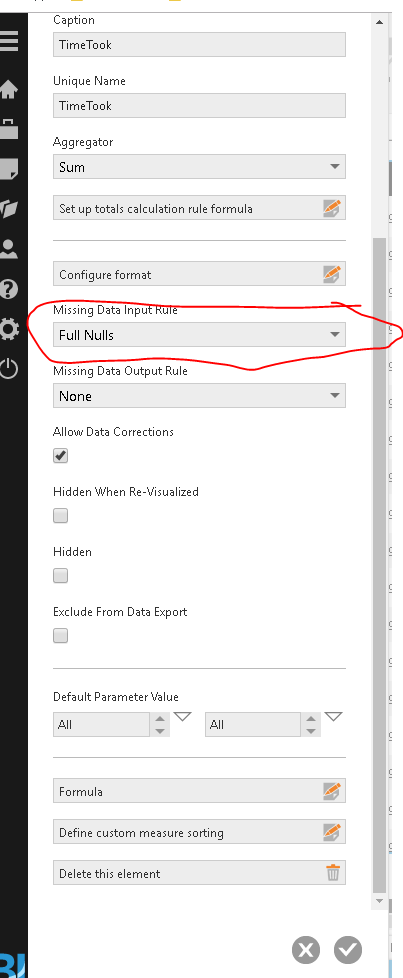This screenshot has width=403, height=978.
Task: Go to the Home icon in sidebar
Action: [9, 89]
